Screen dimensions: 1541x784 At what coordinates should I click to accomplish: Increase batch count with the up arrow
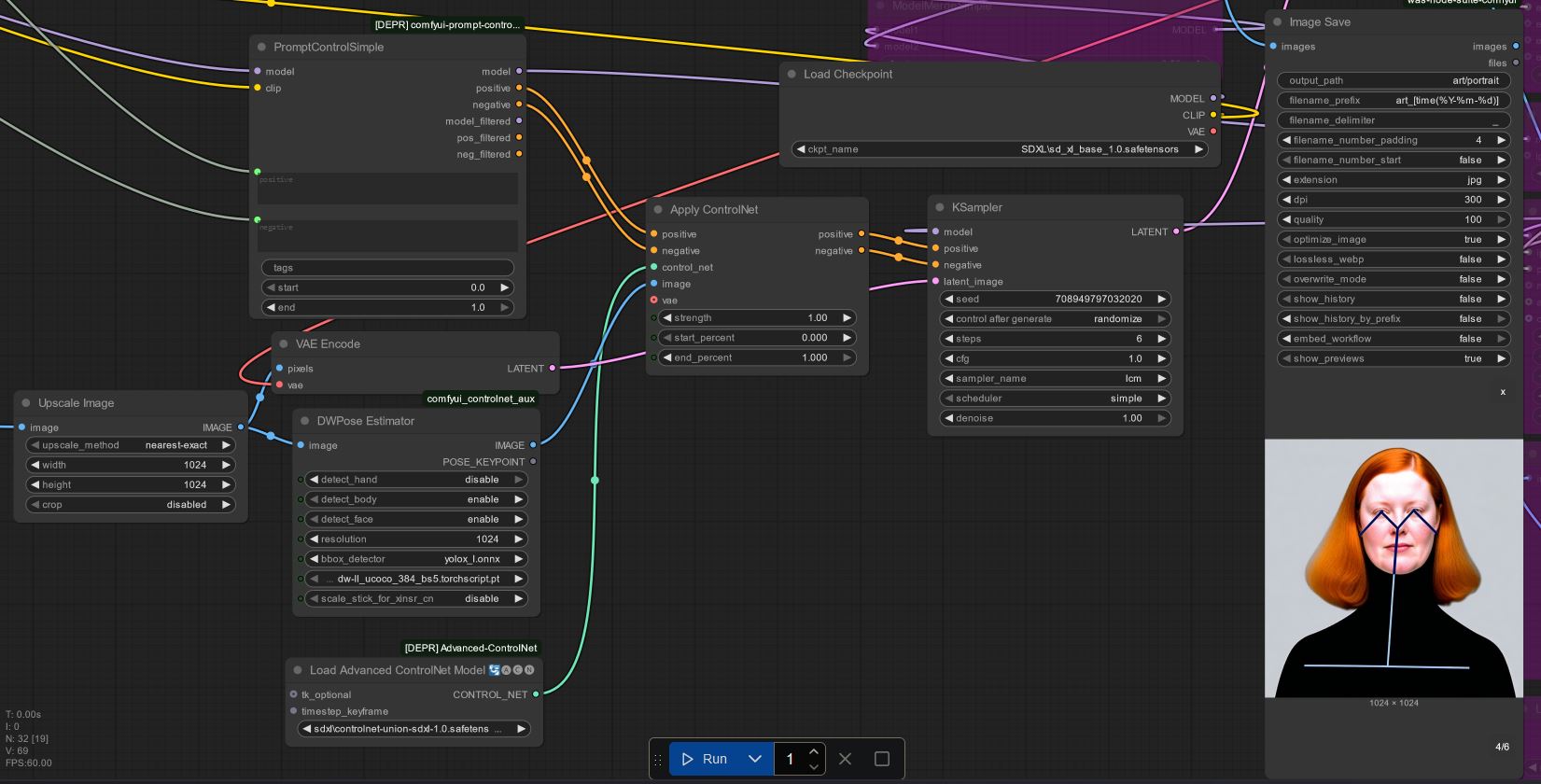click(x=813, y=752)
